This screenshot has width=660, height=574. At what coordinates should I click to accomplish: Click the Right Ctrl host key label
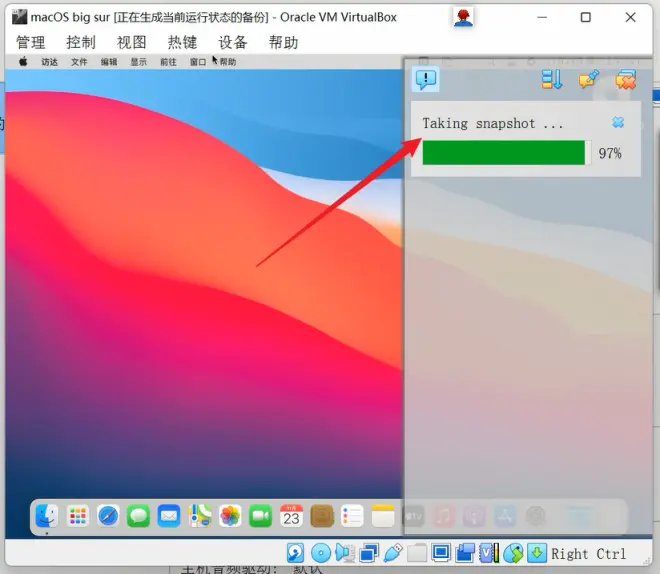click(589, 554)
